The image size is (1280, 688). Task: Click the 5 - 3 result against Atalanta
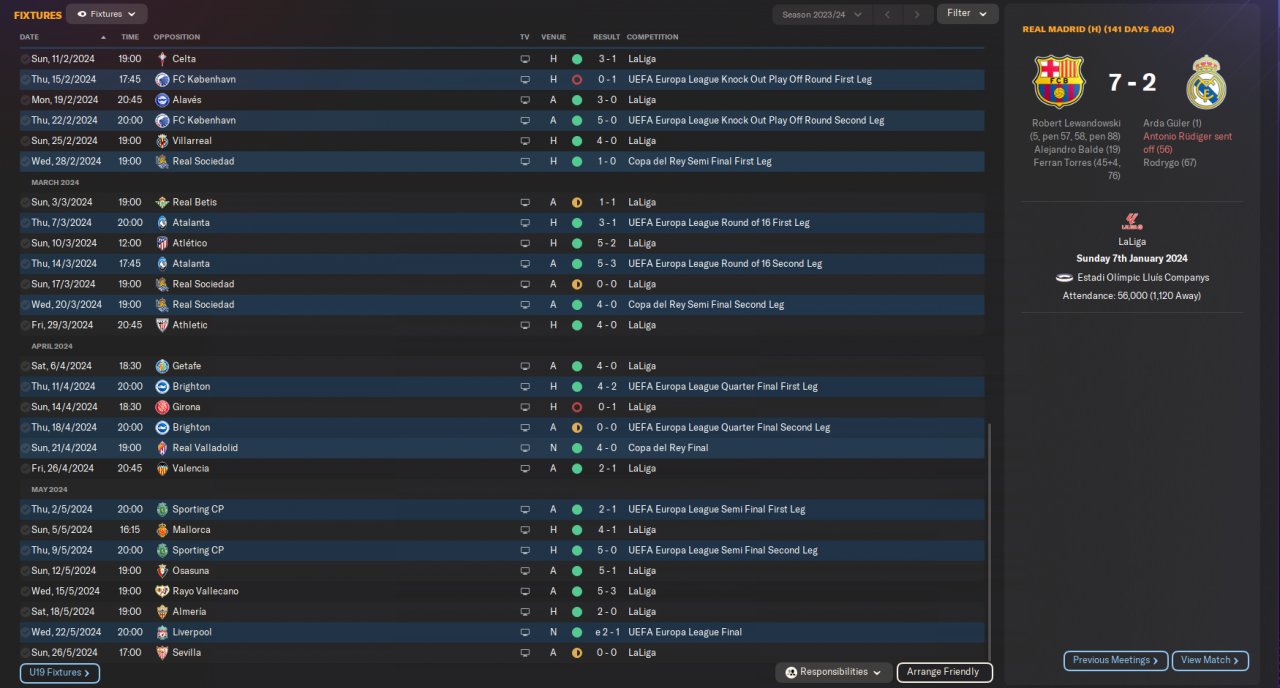tap(608, 264)
